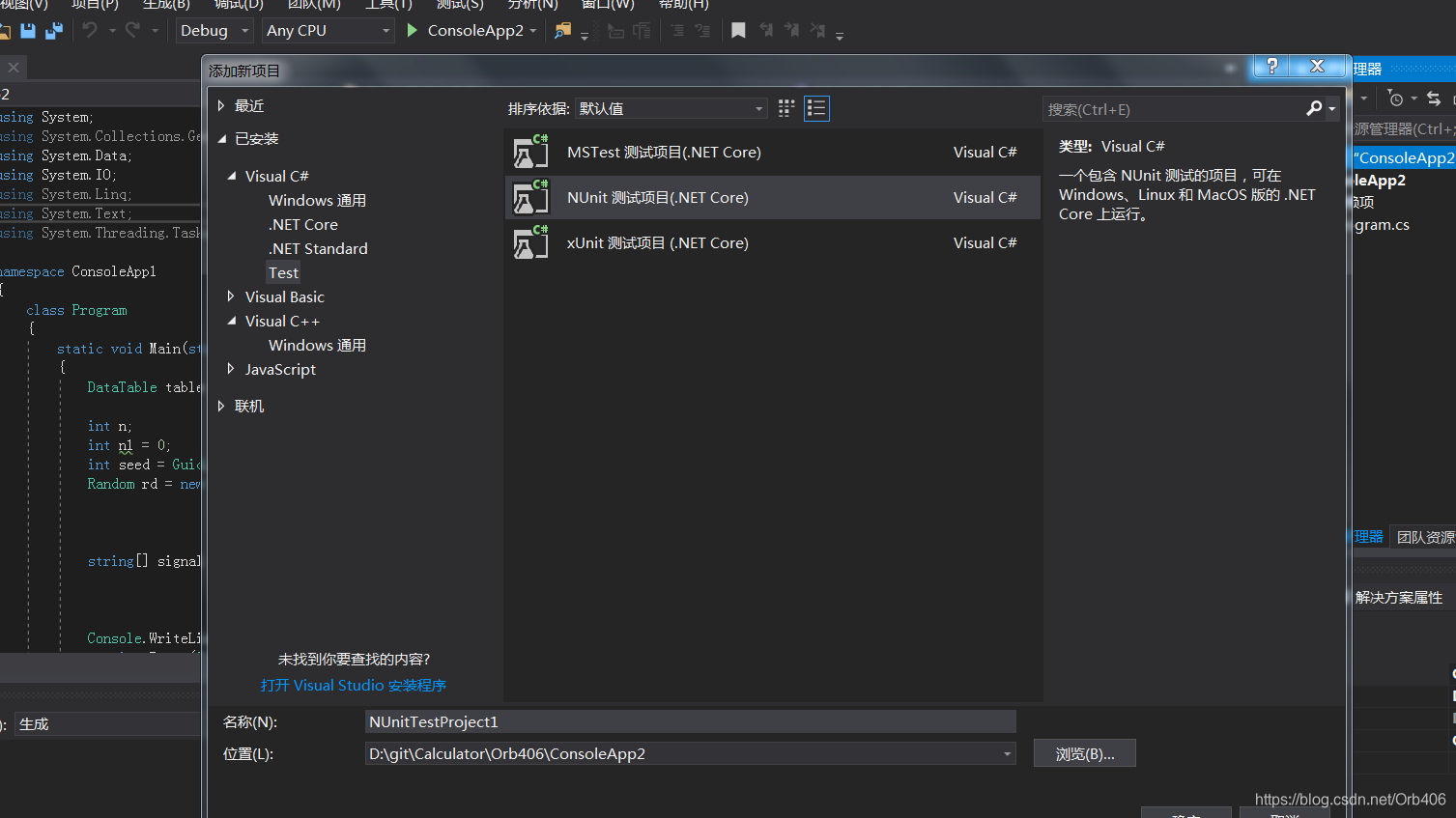The width and height of the screenshot is (1456, 818).
Task: Select Windows 通用 under Visual C++
Action: click(317, 345)
